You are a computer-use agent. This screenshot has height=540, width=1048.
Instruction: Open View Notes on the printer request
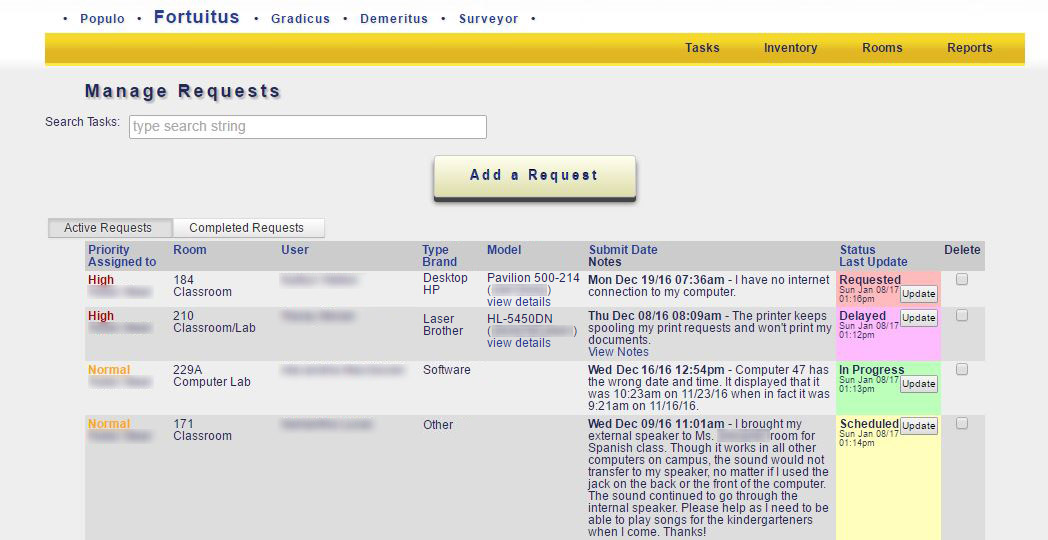[x=618, y=352]
